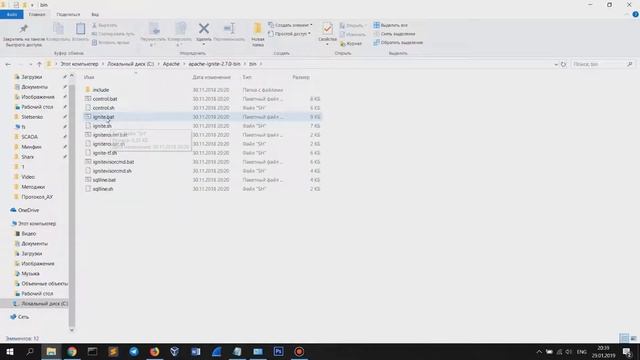Go up one folder level

[39, 64]
